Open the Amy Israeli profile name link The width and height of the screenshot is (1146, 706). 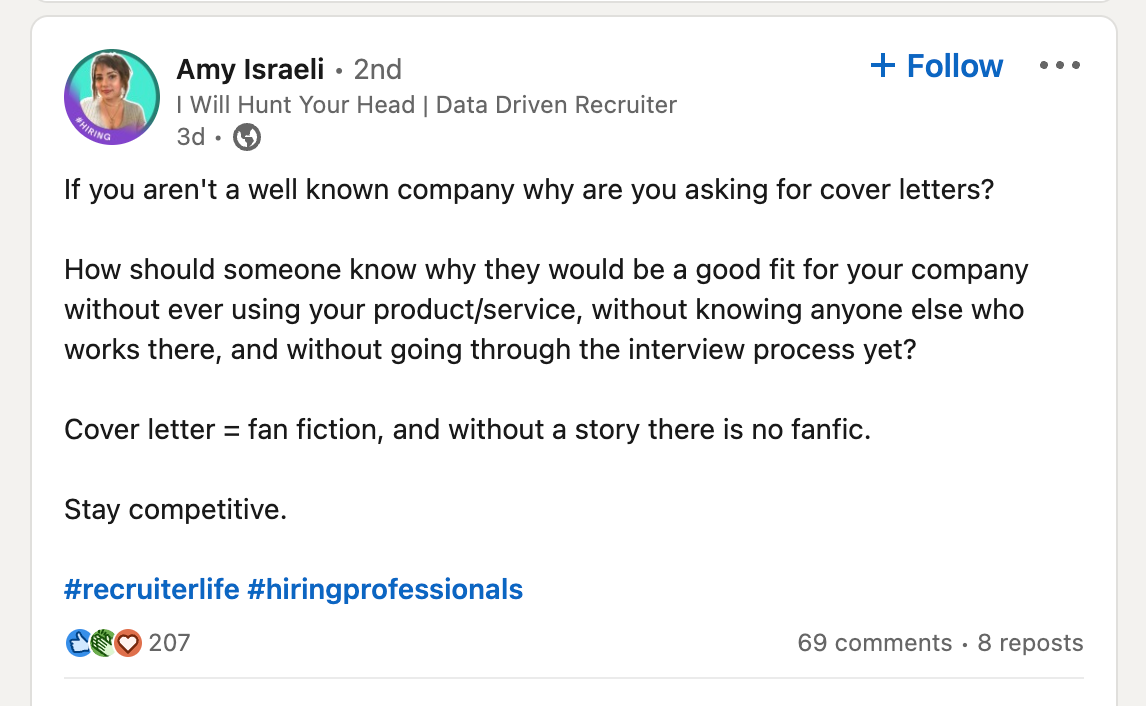250,69
